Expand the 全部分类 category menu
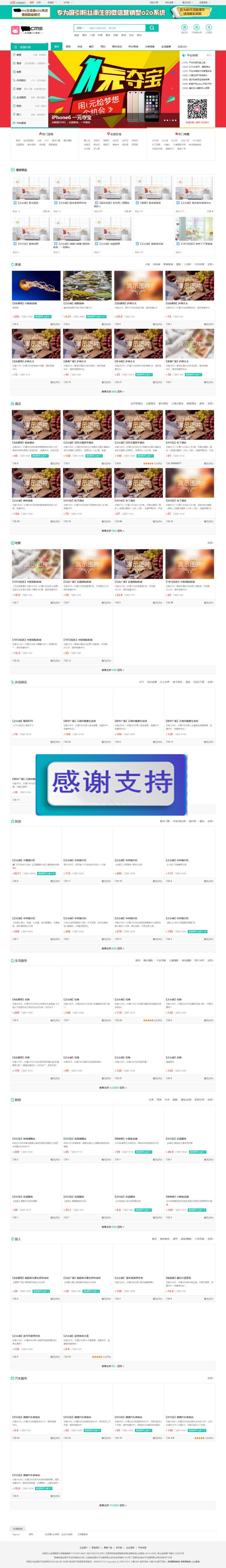Image resolution: width=226 pixels, height=1568 pixels. pos(29,46)
